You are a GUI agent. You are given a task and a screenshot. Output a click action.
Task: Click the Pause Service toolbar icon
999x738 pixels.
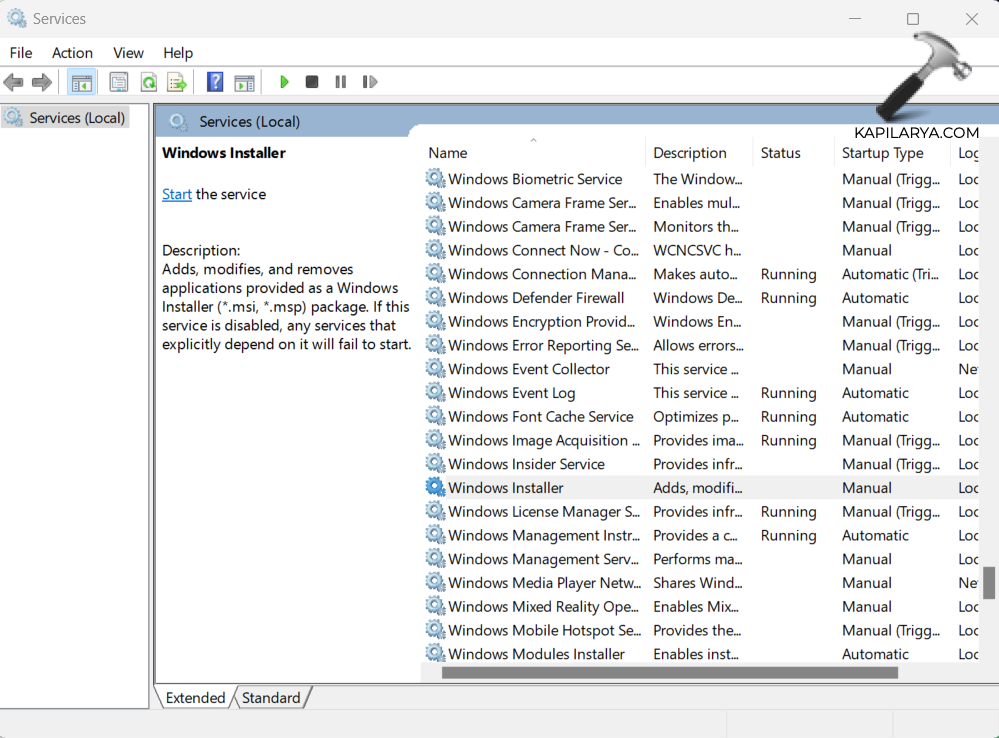tap(341, 82)
